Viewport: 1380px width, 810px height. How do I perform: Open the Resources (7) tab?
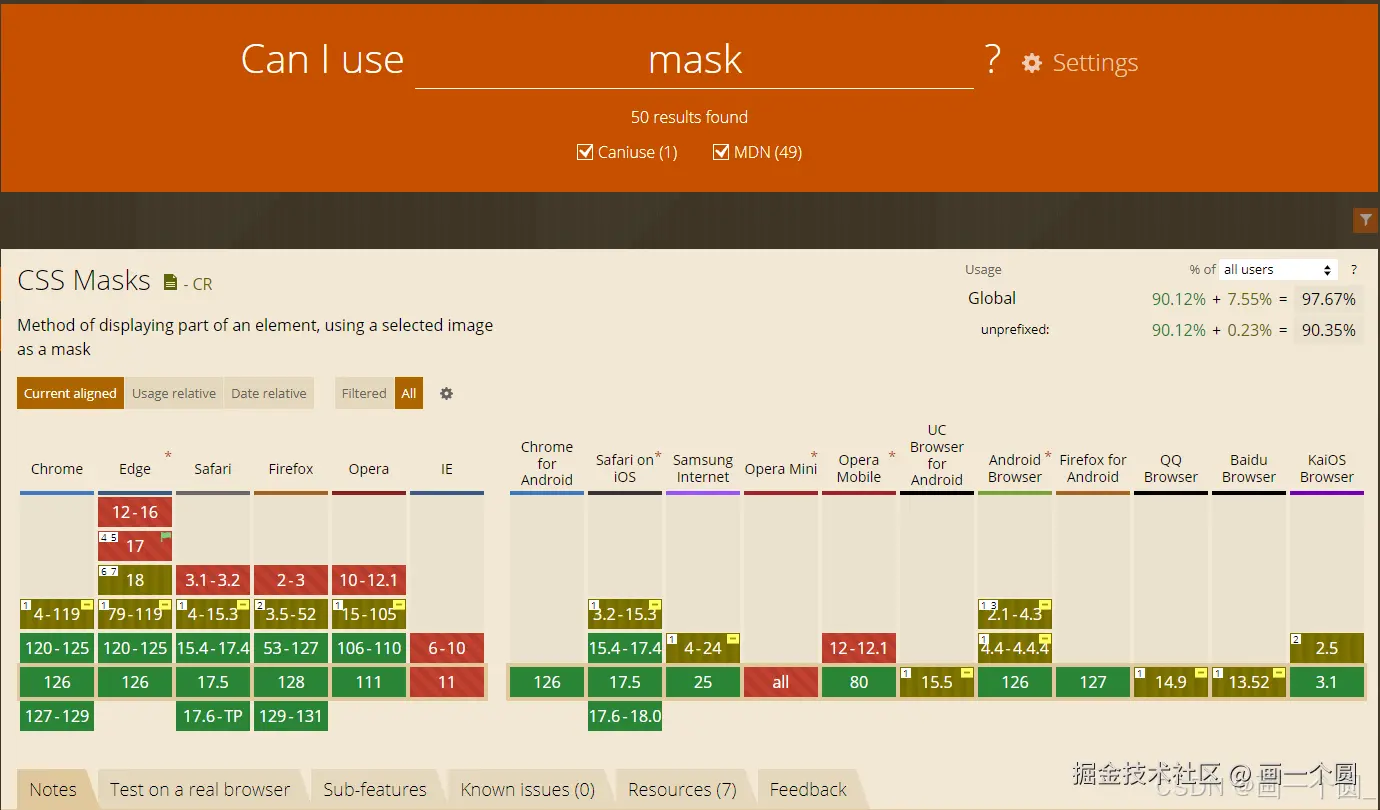click(x=682, y=789)
